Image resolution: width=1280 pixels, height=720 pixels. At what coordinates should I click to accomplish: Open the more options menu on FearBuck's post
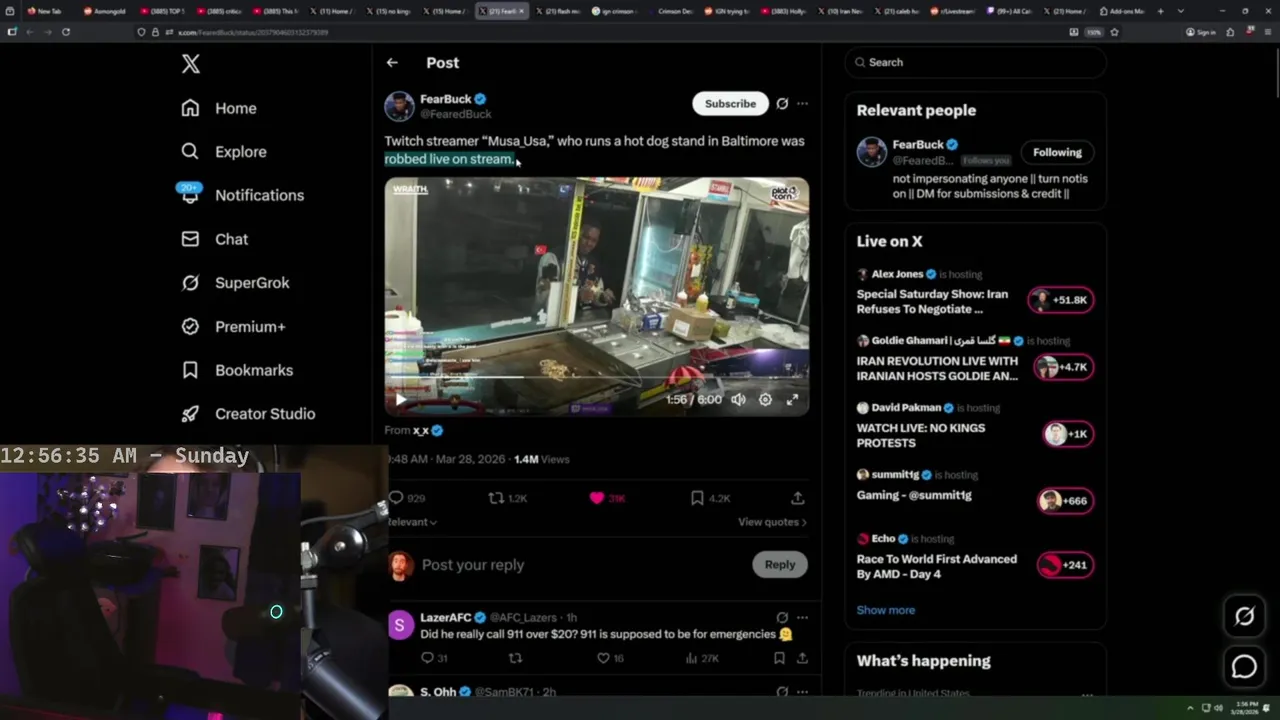coord(802,103)
